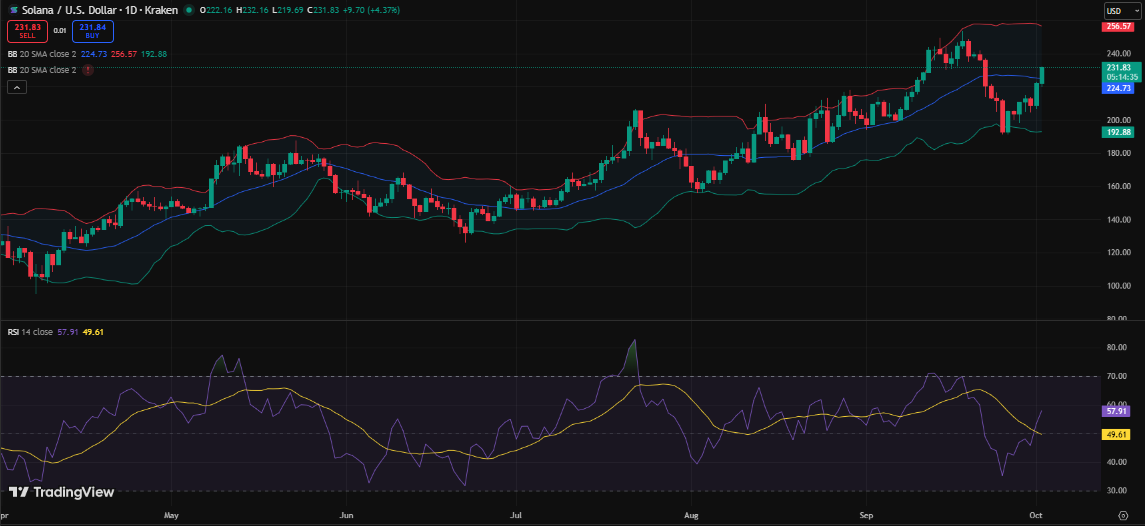The image size is (1145, 526).
Task: Collapse the indicator legend with the chevron button
Action: [17, 88]
